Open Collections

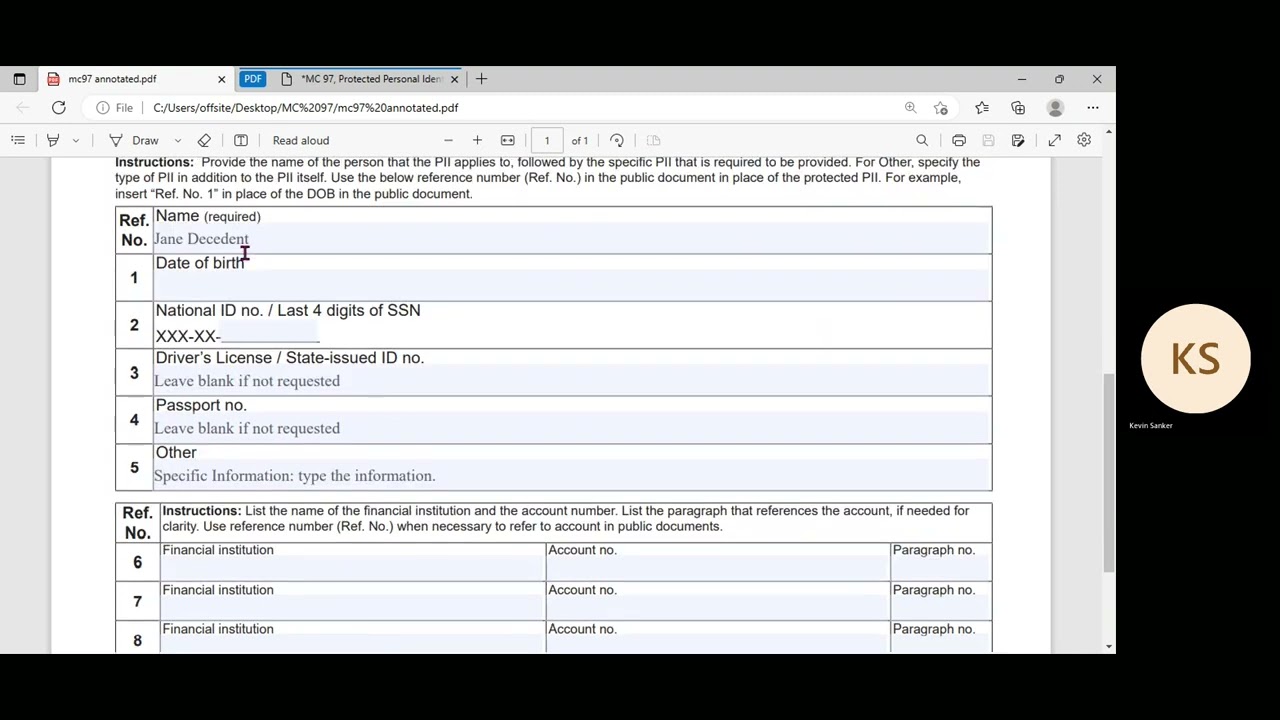pos(1018,108)
